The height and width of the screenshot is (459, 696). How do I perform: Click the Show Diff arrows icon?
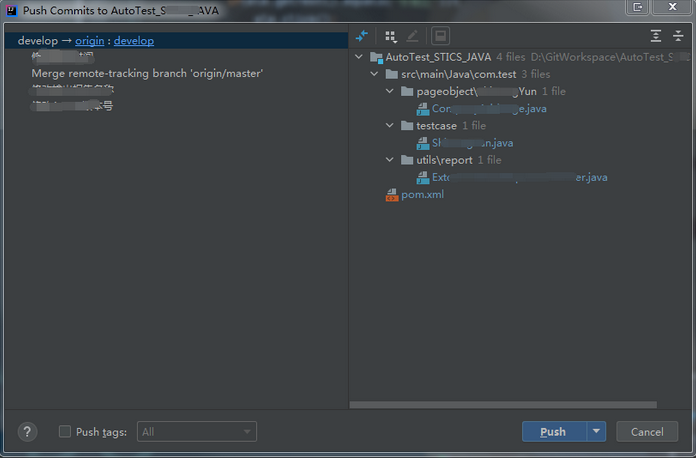pos(362,36)
